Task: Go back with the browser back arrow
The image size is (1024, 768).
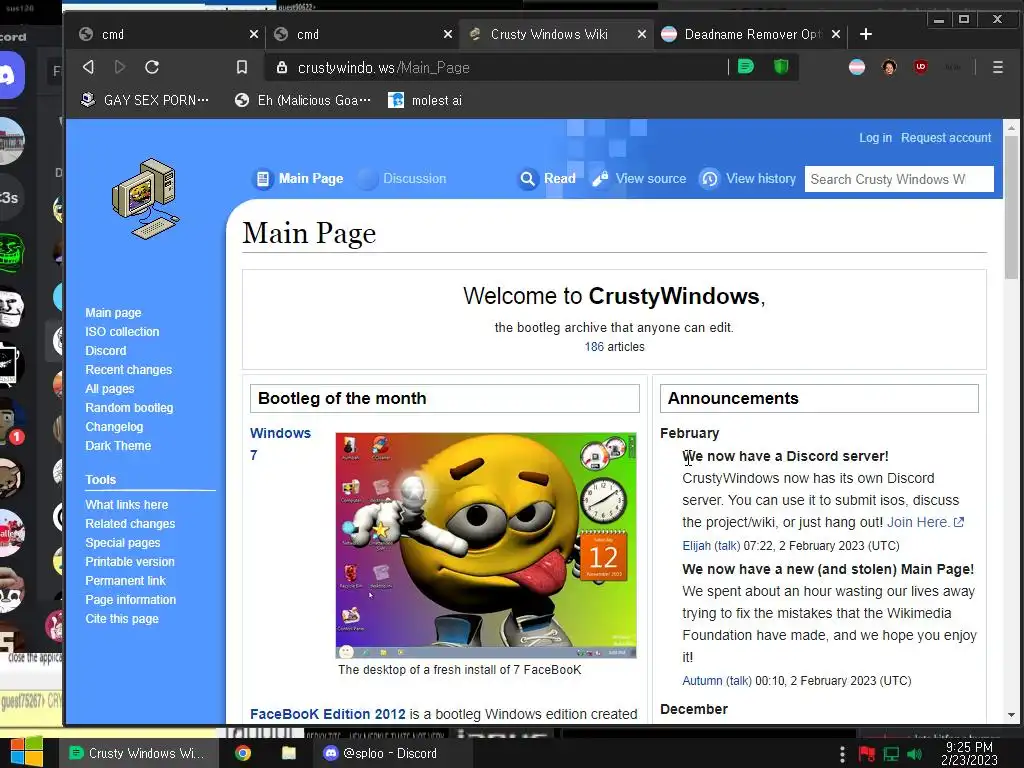Action: (x=88, y=67)
